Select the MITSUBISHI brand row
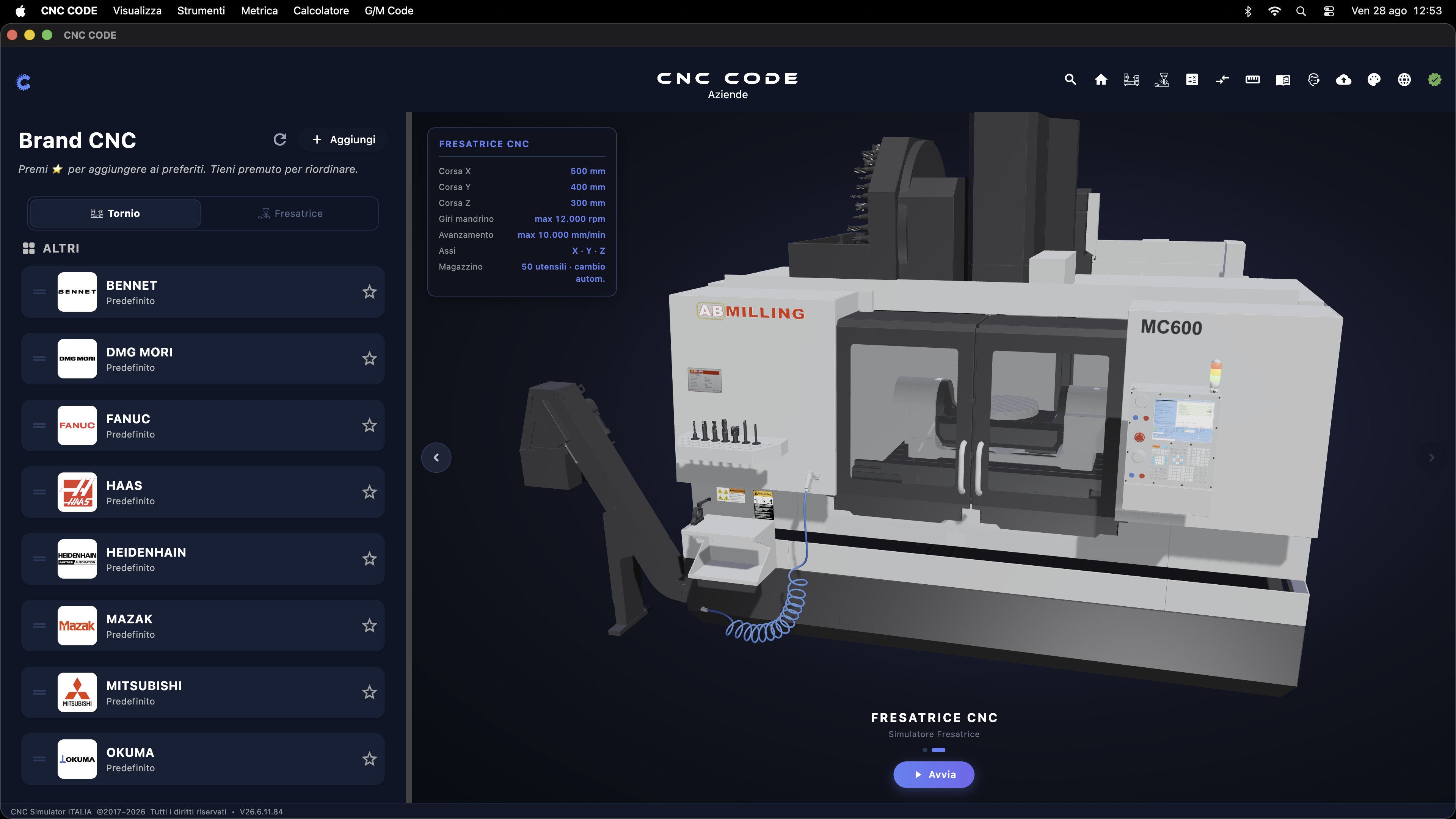This screenshot has width=1456, height=819. click(x=203, y=692)
